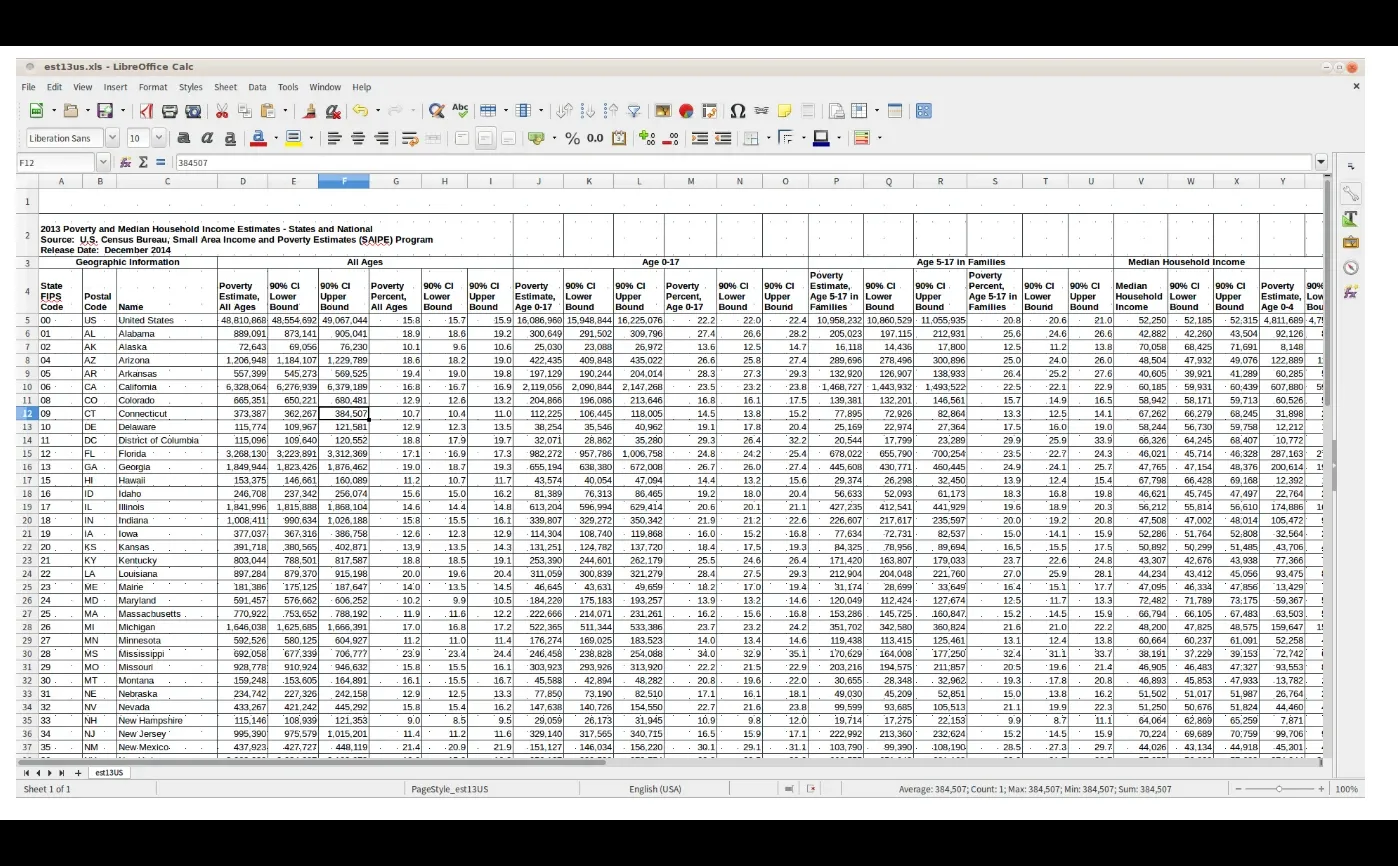Image resolution: width=1398 pixels, height=866 pixels.
Task: Toggle Wrap Text for the cell
Action: click(x=409, y=138)
